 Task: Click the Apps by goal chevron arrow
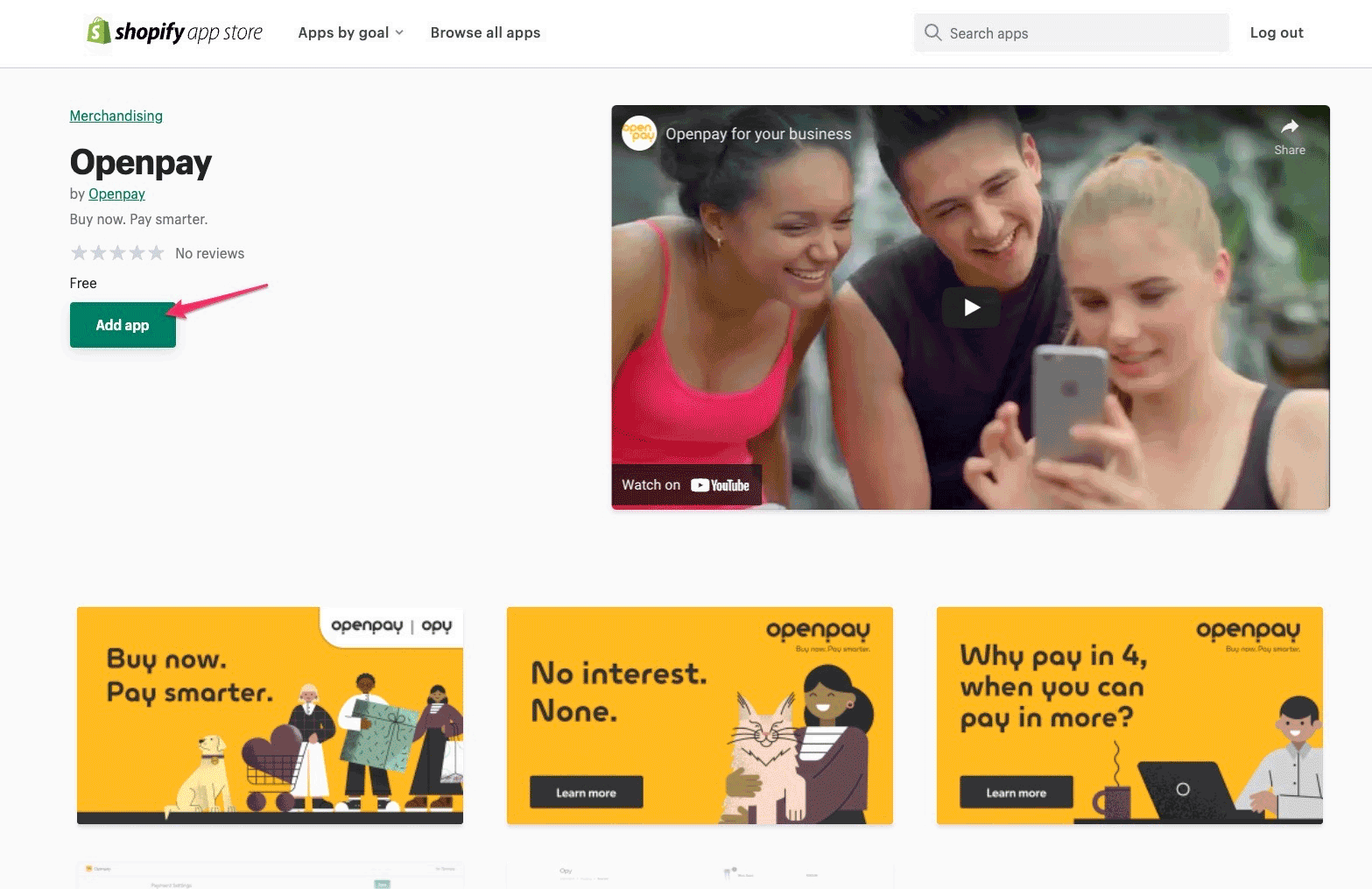point(399,32)
